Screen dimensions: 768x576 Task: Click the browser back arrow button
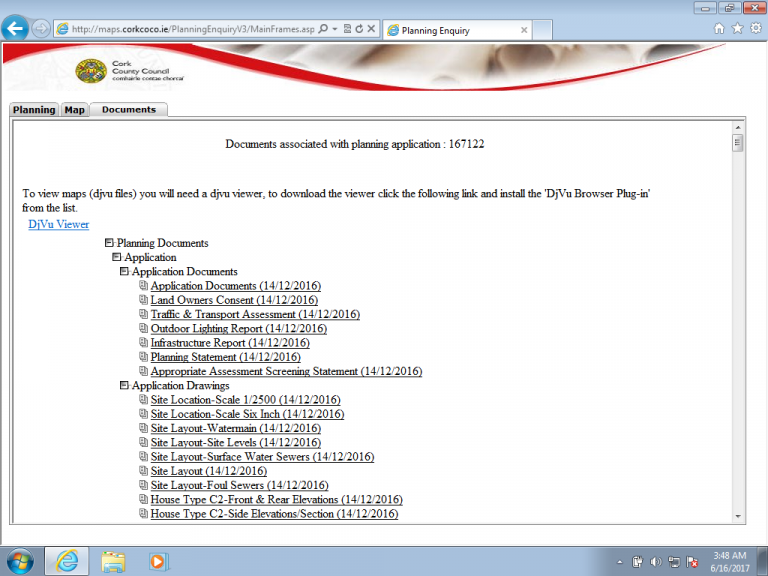15,29
